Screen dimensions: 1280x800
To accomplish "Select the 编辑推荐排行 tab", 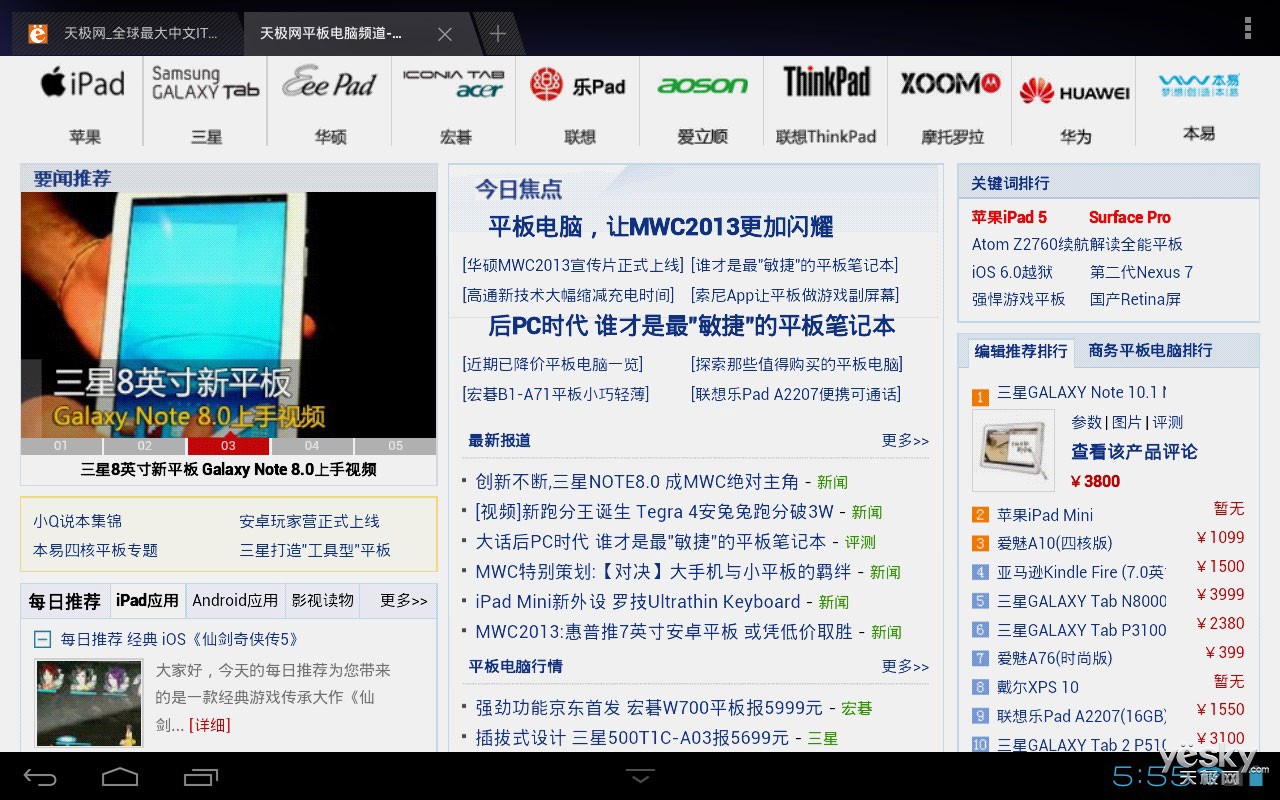I will (1021, 351).
